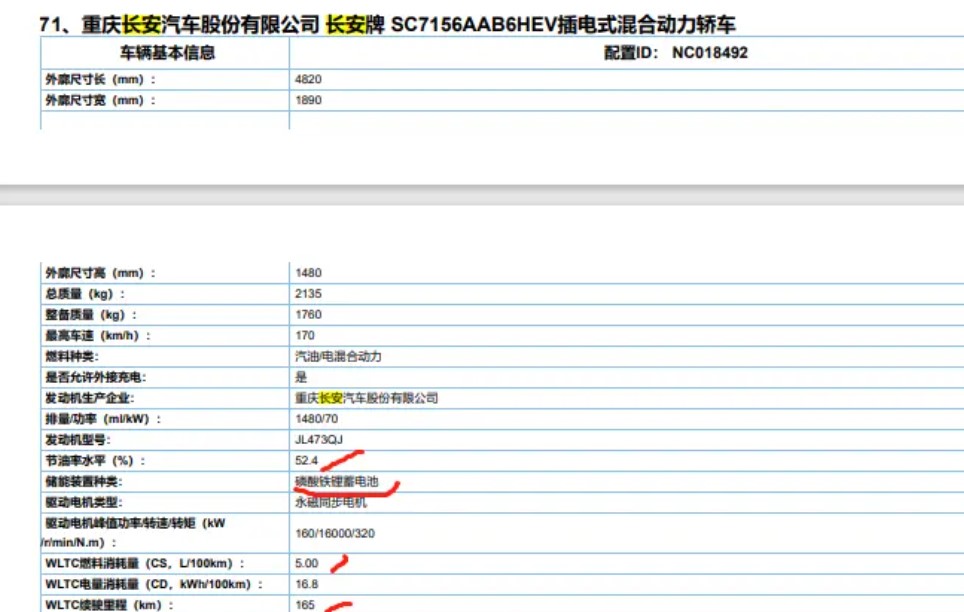964x612 pixels.
Task: Select the '外廓尺寸宽 (mm)' label
Action: (x=100, y=100)
